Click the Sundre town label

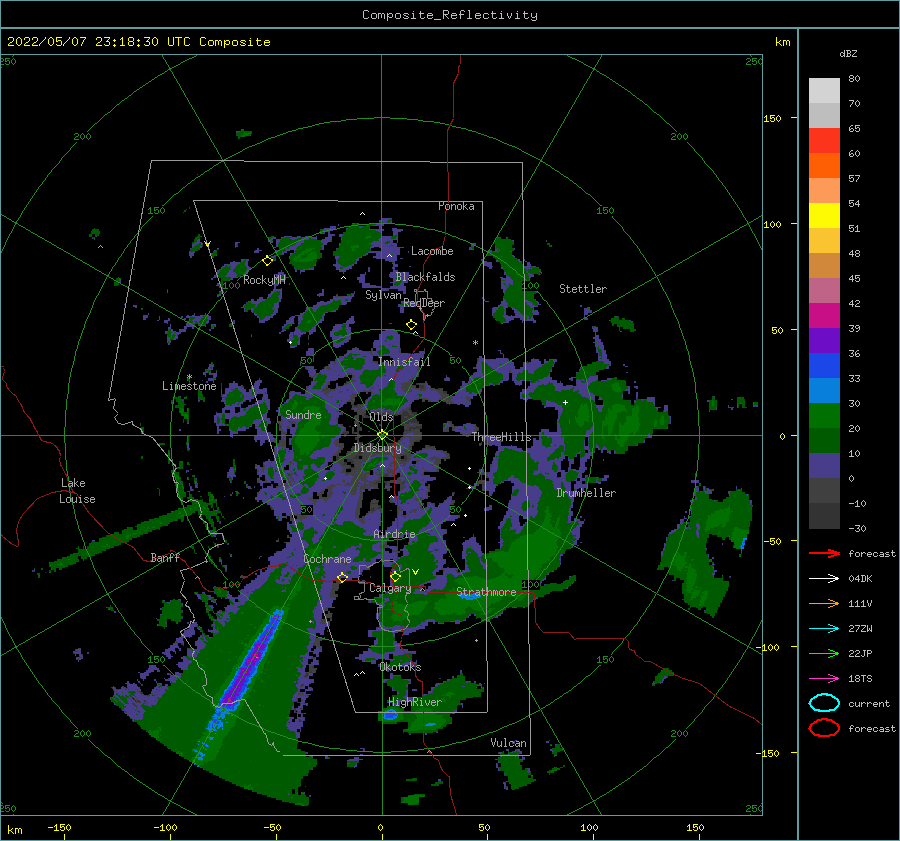[x=303, y=415]
